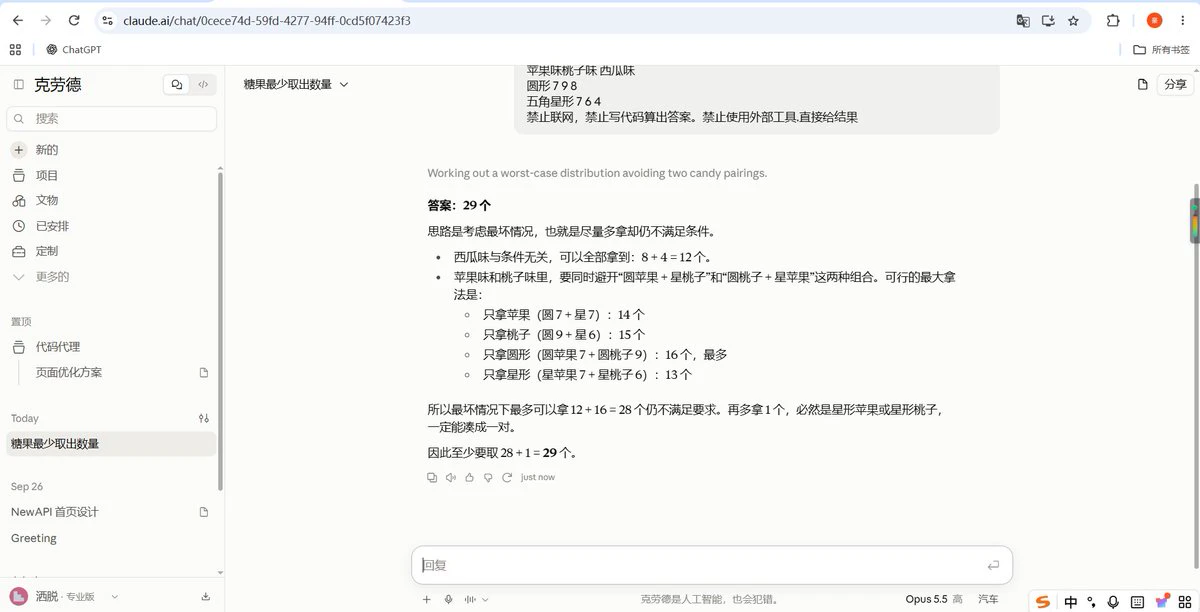
Task: Start dictation with the microphone icon
Action: point(448,599)
